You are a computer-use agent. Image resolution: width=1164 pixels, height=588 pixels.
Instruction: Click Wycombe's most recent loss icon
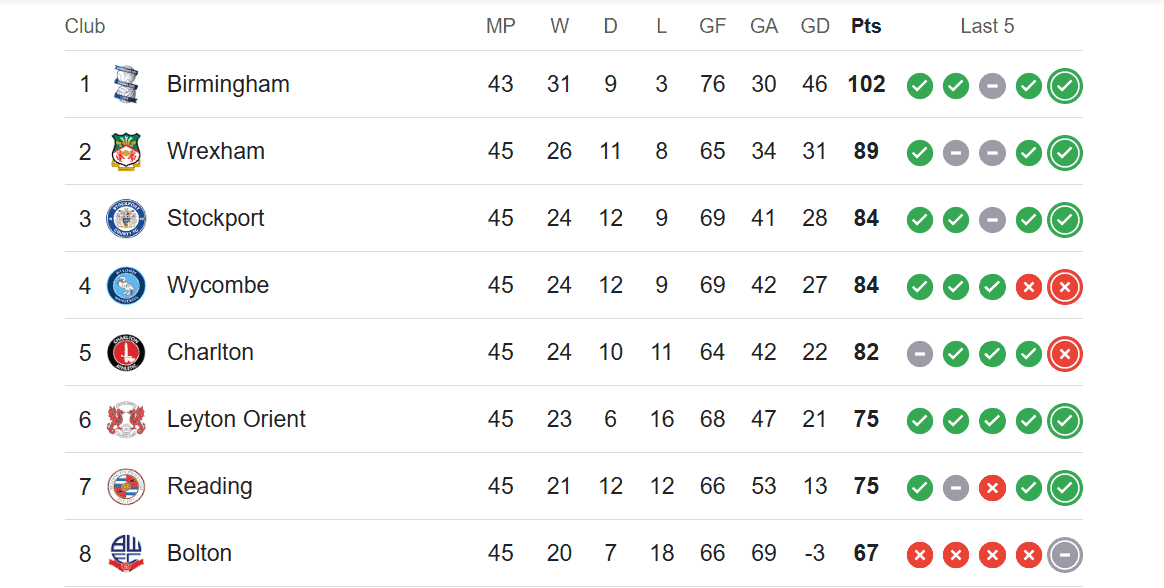click(1065, 287)
